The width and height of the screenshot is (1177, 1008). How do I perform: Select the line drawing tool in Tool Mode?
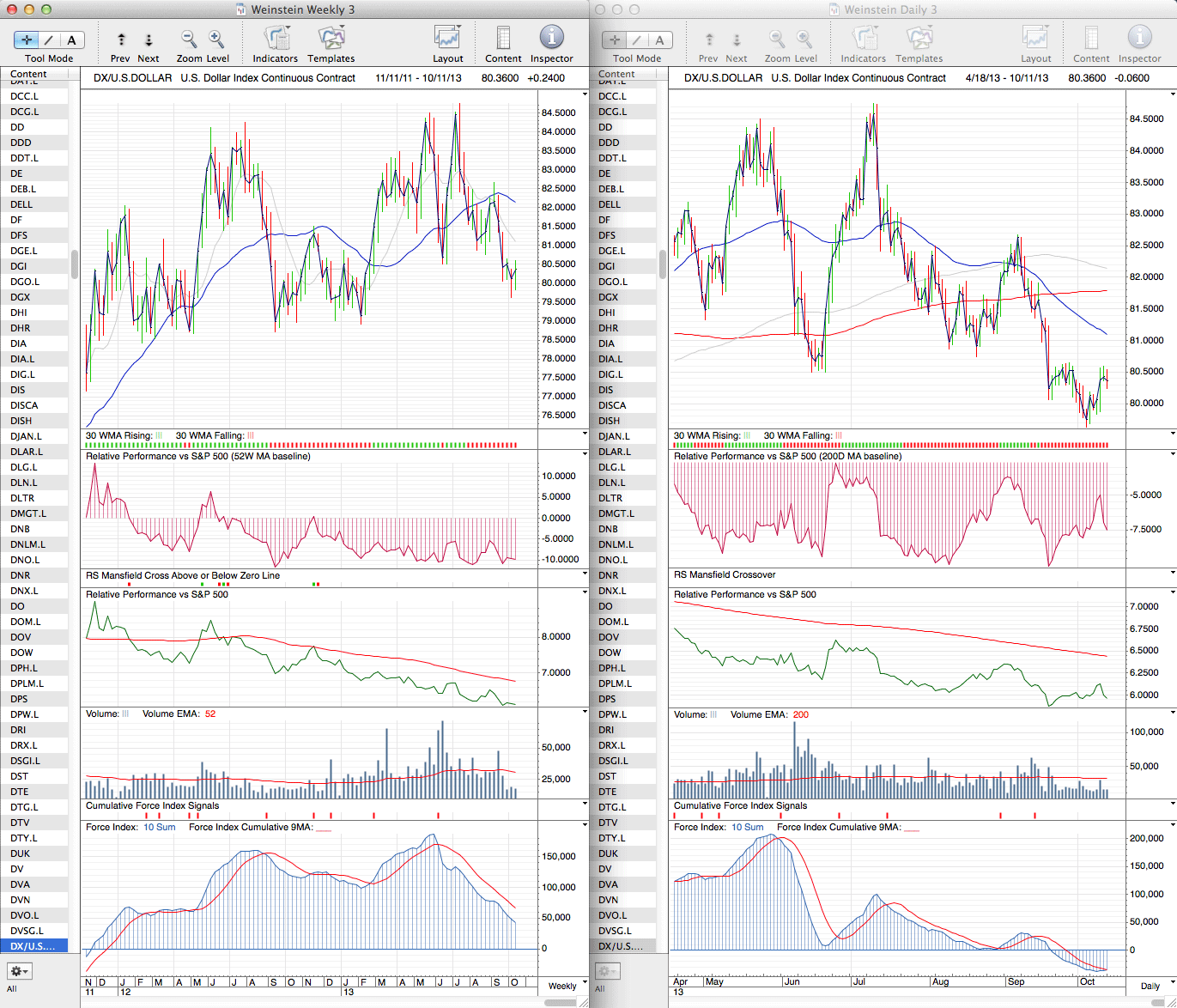click(x=49, y=39)
